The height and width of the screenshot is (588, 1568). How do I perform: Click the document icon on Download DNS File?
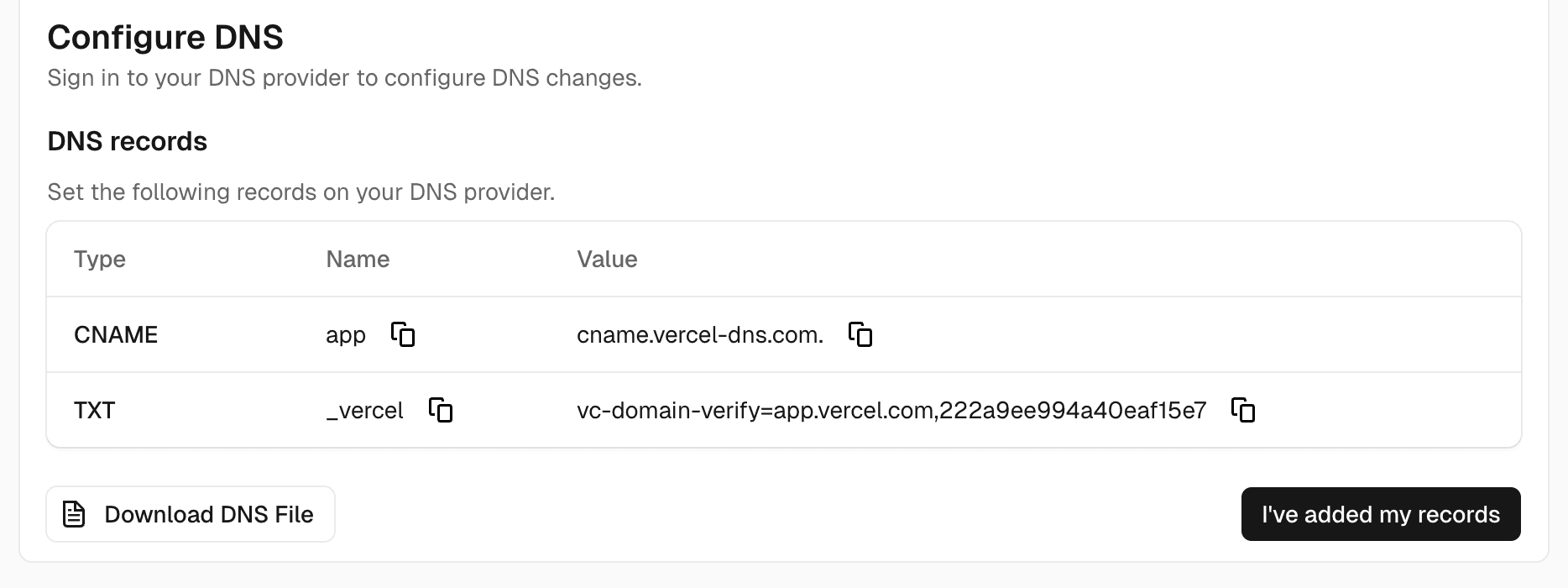(x=74, y=513)
